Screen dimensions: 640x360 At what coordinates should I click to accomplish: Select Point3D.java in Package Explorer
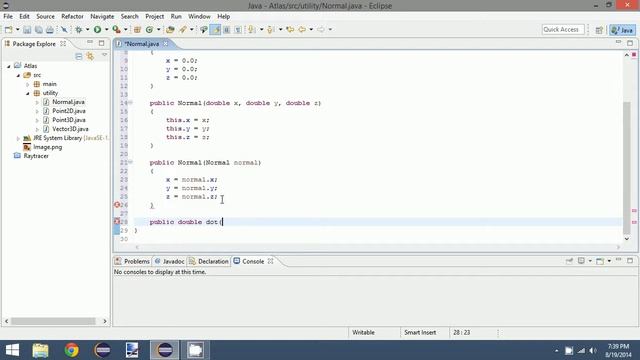(x=69, y=120)
